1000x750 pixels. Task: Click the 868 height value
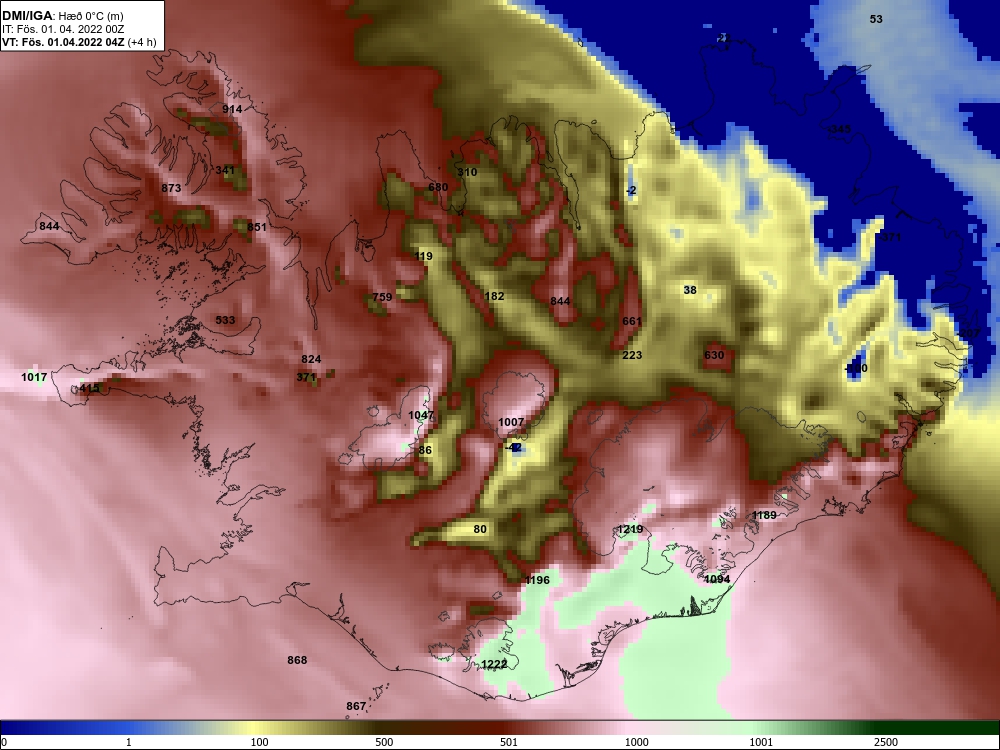pyautogui.click(x=297, y=660)
